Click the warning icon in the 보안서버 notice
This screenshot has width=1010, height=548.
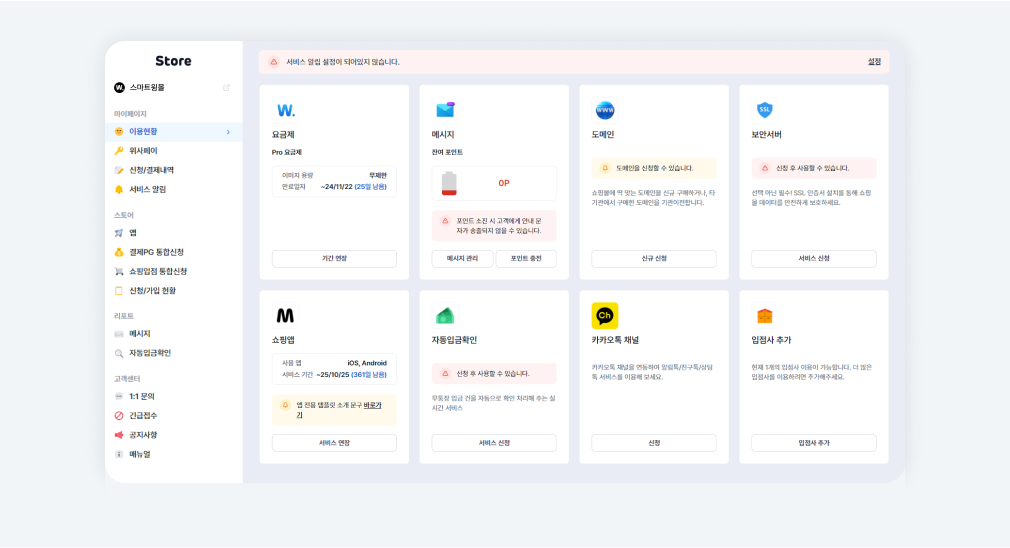pos(765,168)
